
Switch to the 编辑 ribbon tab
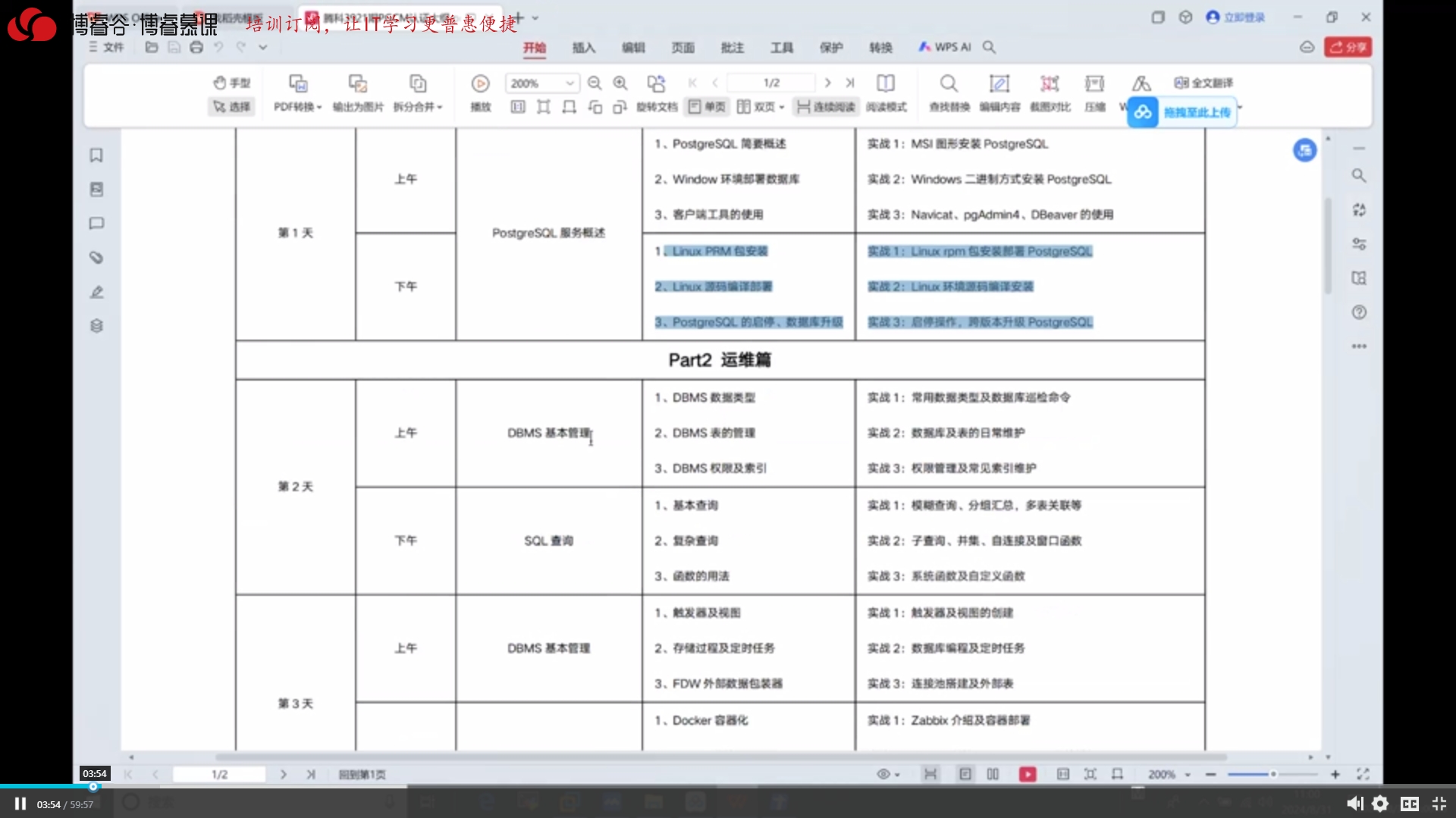[633, 47]
